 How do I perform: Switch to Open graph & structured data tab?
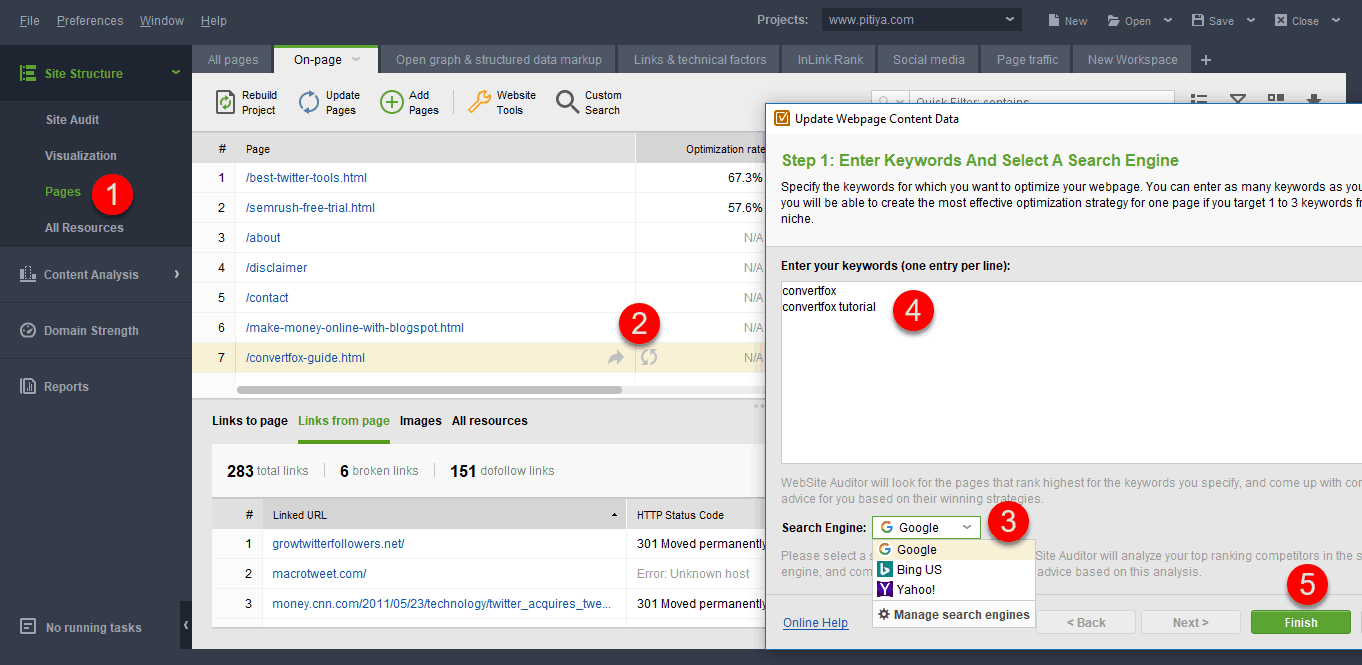tap(499, 60)
